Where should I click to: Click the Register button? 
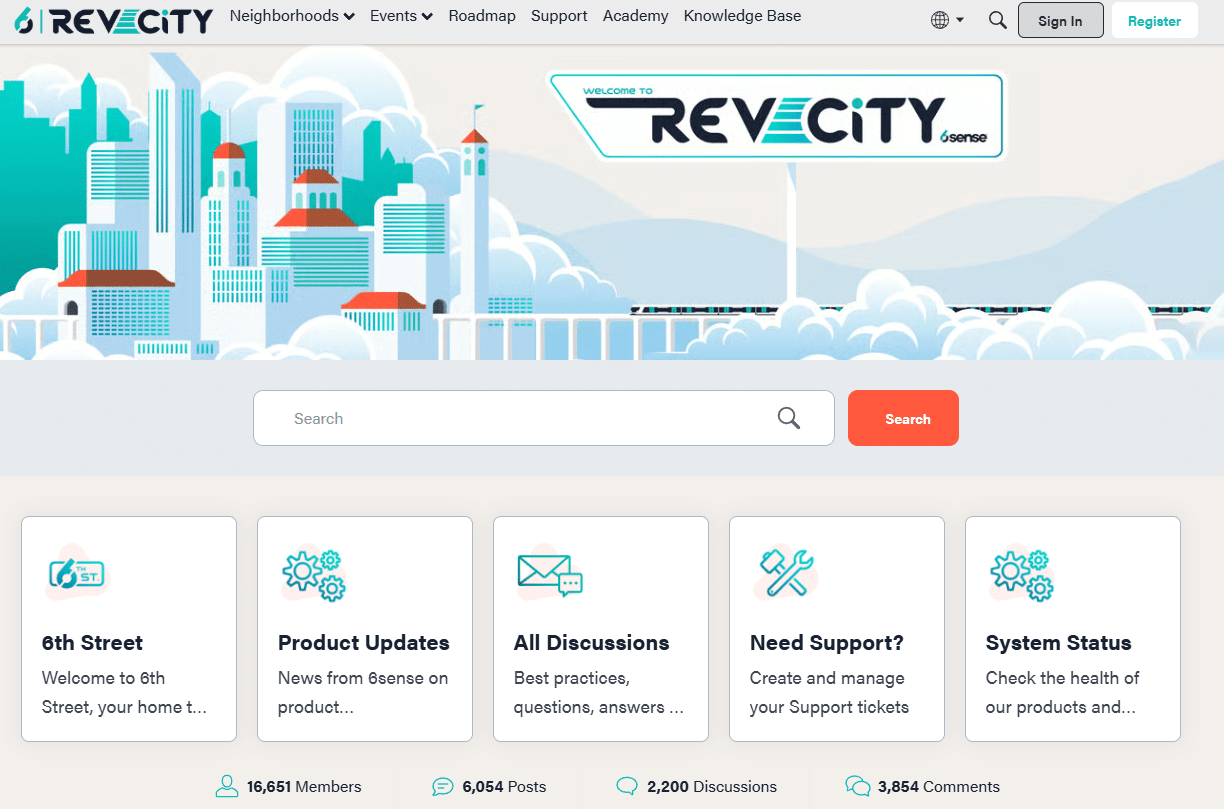[1154, 21]
